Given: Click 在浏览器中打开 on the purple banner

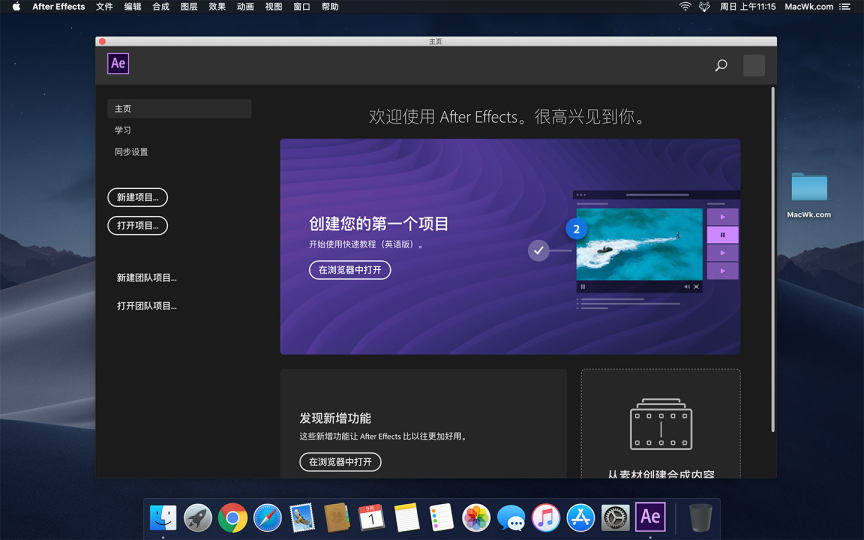Looking at the screenshot, I should [350, 270].
